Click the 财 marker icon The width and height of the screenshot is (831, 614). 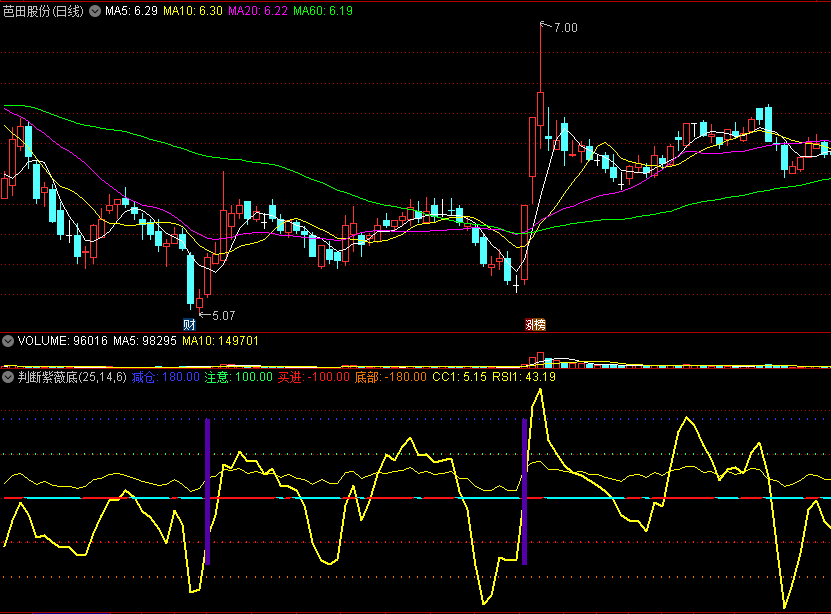point(189,324)
